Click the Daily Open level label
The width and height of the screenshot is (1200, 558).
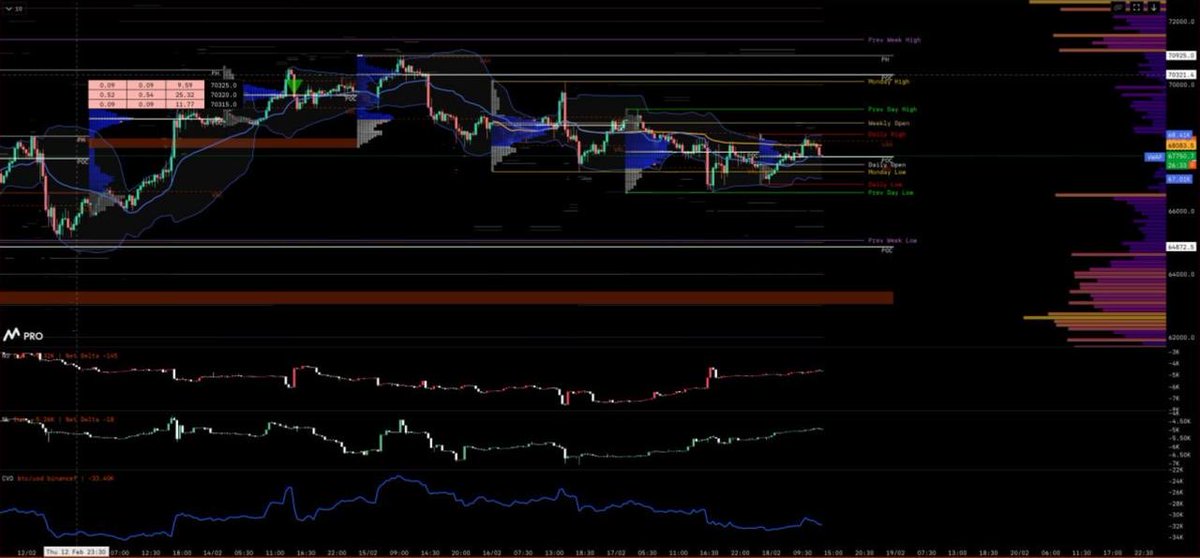[x=887, y=164]
